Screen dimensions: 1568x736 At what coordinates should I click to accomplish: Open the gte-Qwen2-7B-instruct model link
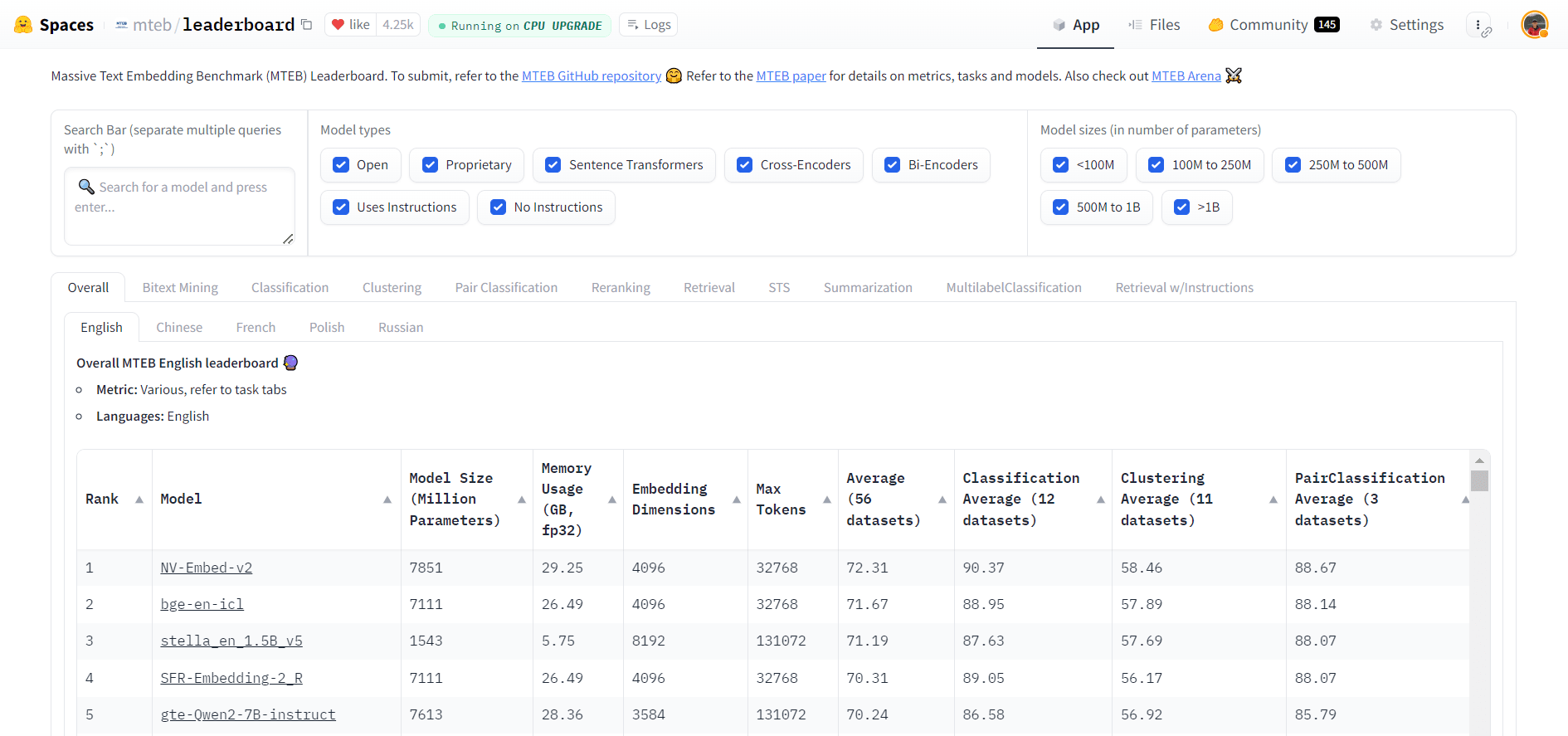[x=248, y=715]
